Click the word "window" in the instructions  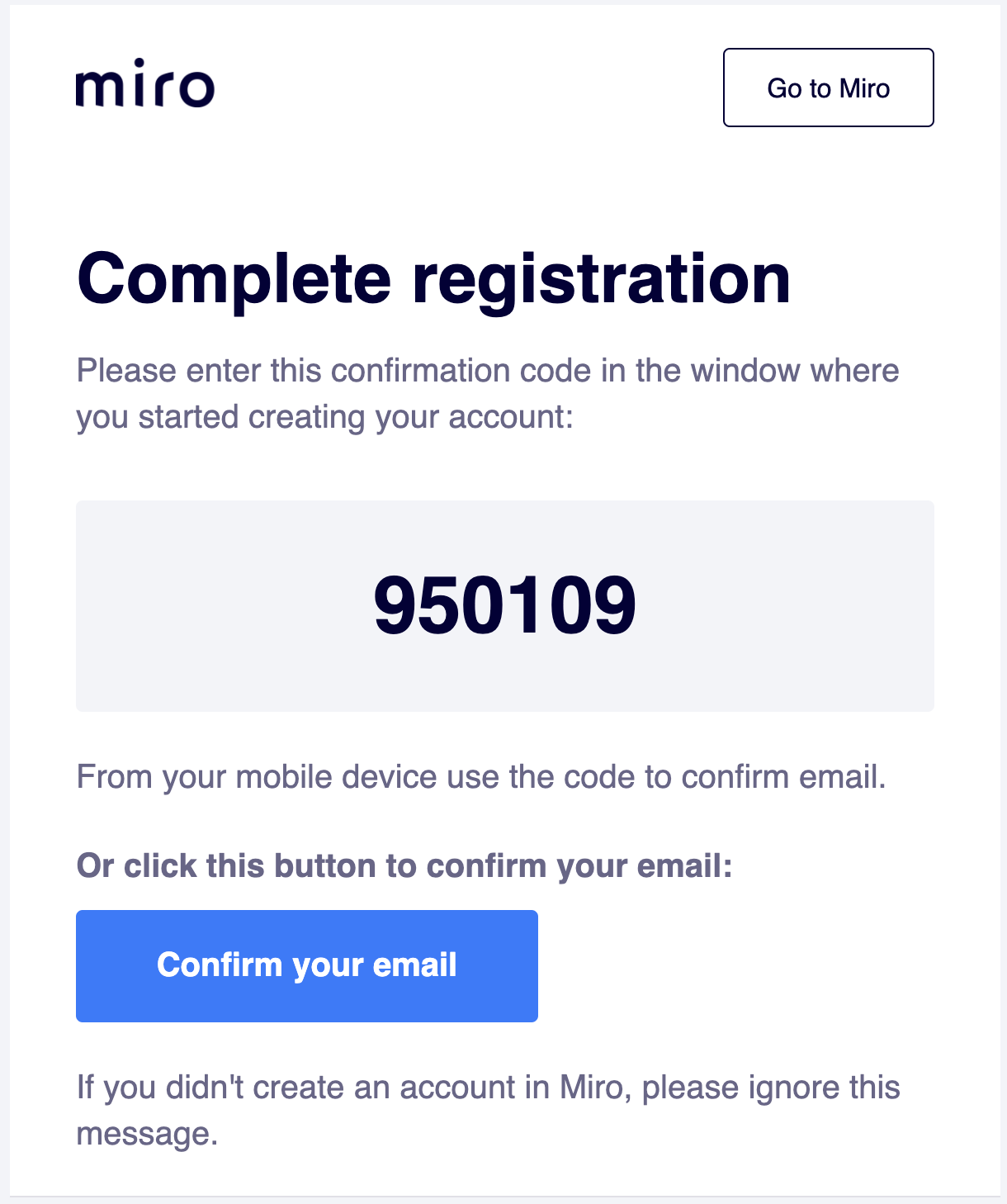(x=746, y=371)
